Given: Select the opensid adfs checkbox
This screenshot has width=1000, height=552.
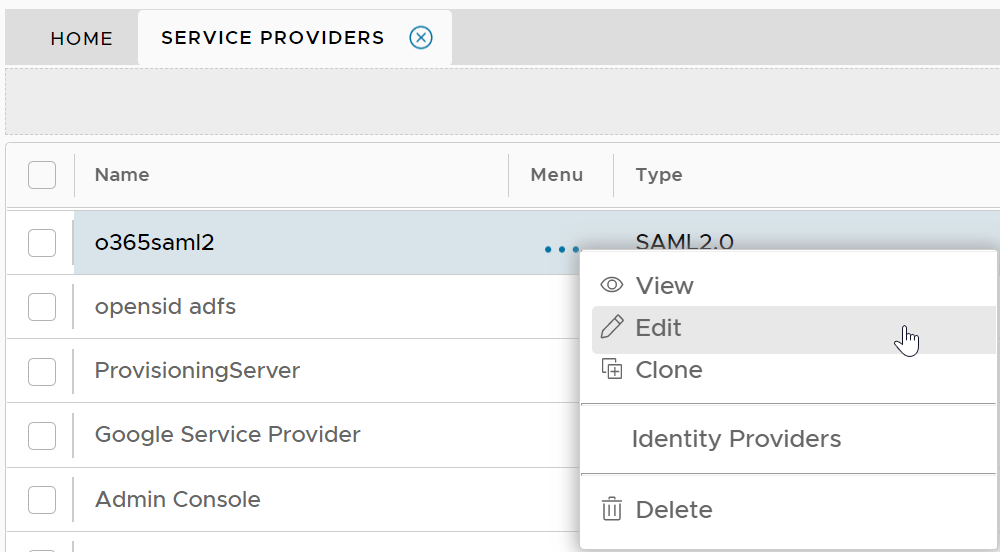Looking at the screenshot, I should pyautogui.click(x=42, y=307).
